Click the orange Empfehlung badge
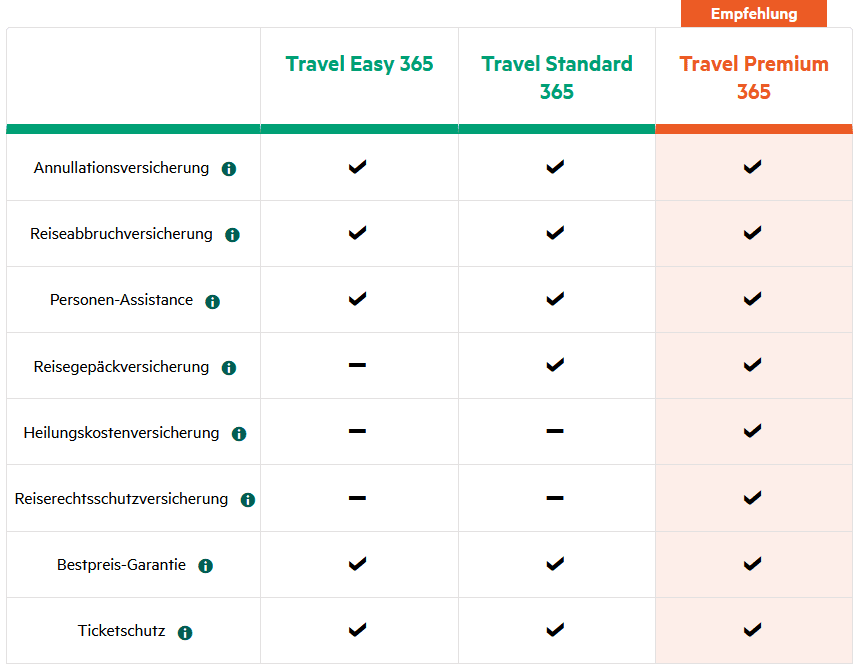The image size is (855, 664). tap(754, 14)
